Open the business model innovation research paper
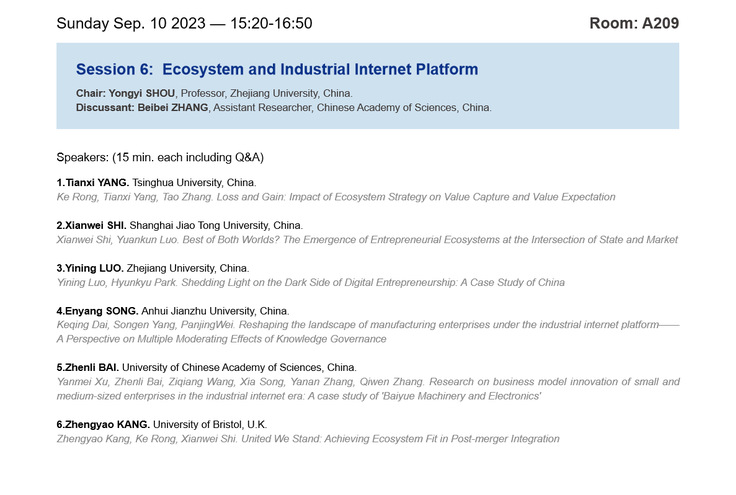This screenshot has width=736, height=495. (367, 389)
